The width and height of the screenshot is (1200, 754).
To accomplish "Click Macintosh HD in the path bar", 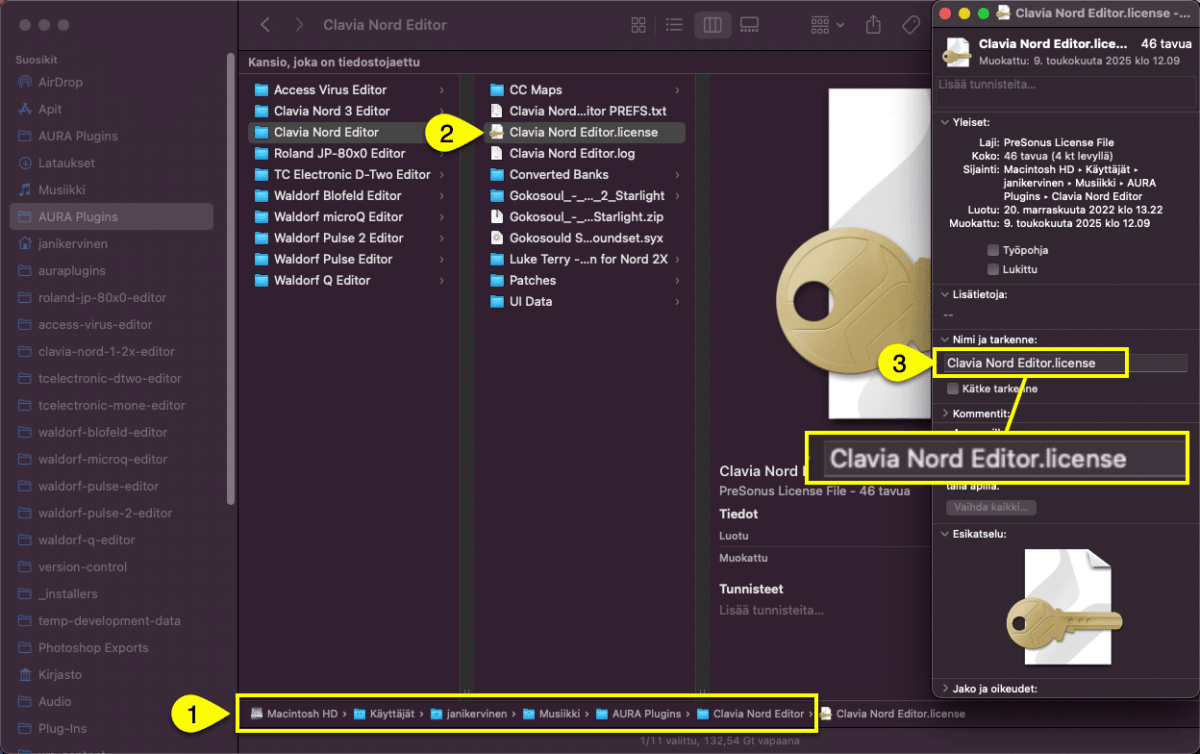I will [294, 713].
